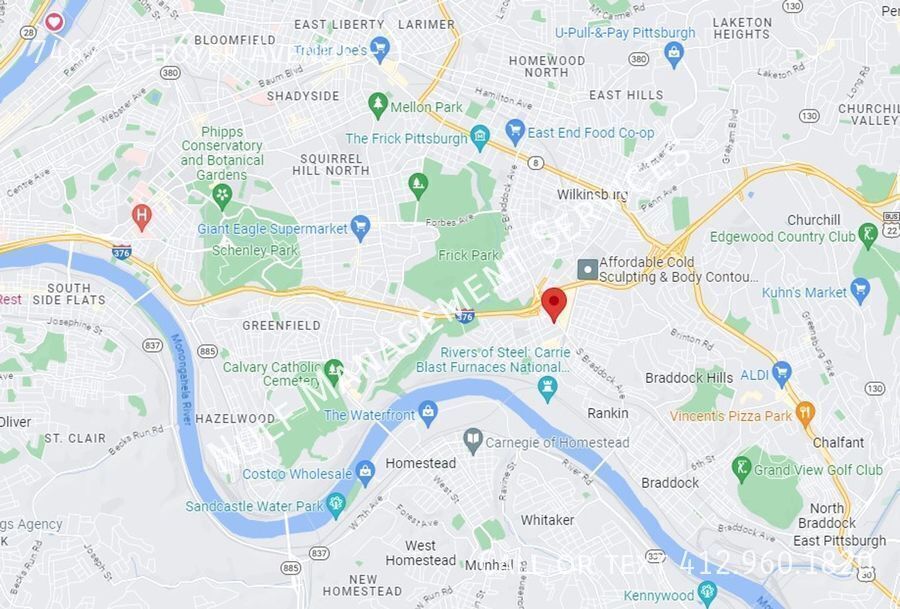Image resolution: width=900 pixels, height=609 pixels.
Task: Click the Carnegie of Homestead library icon
Action: (x=473, y=440)
